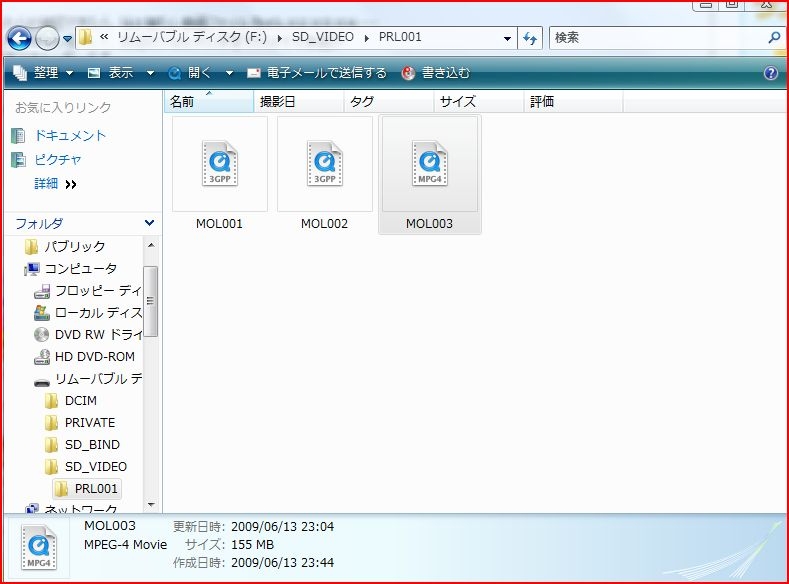
Task: Sort by タグ column header
Action: tap(388, 102)
